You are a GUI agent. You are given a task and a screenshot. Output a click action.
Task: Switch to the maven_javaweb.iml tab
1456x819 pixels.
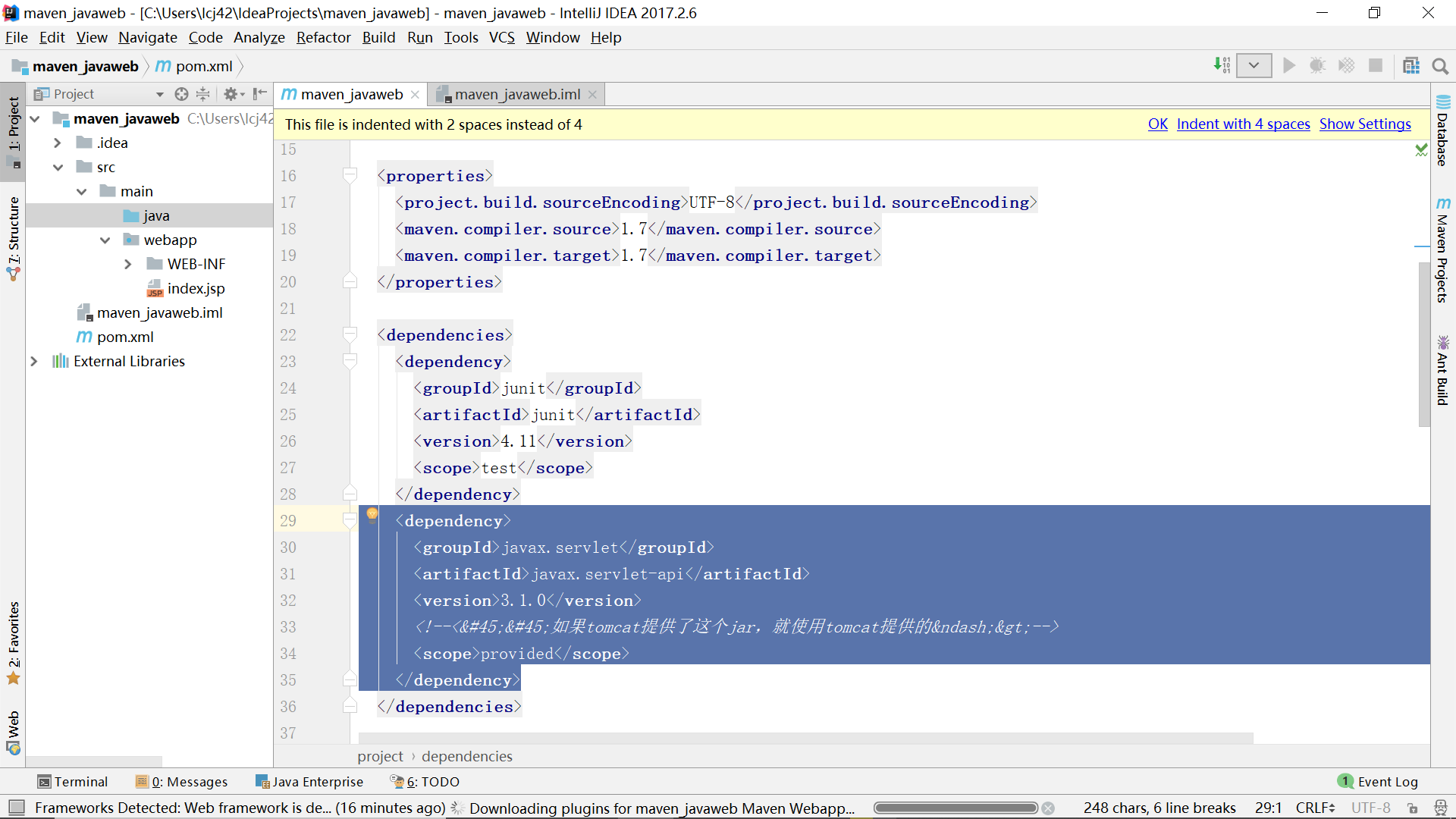(x=517, y=94)
